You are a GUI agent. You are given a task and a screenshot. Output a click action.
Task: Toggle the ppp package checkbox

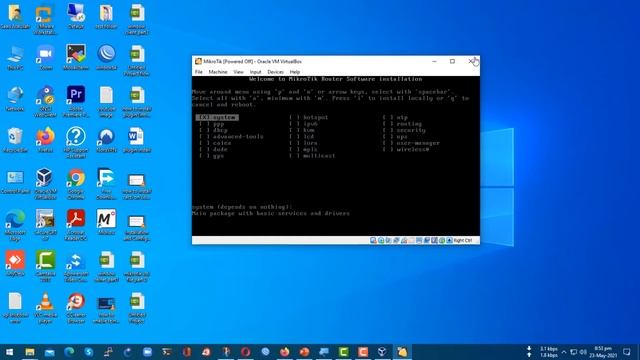click(204, 124)
